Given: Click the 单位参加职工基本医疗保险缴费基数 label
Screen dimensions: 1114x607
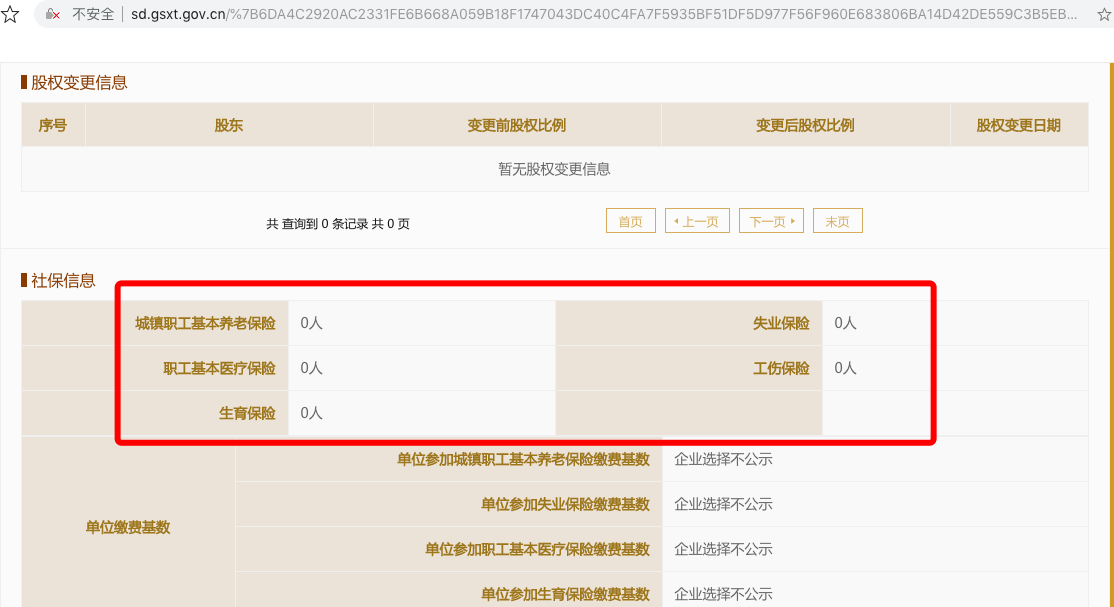Looking at the screenshot, I should (537, 549).
